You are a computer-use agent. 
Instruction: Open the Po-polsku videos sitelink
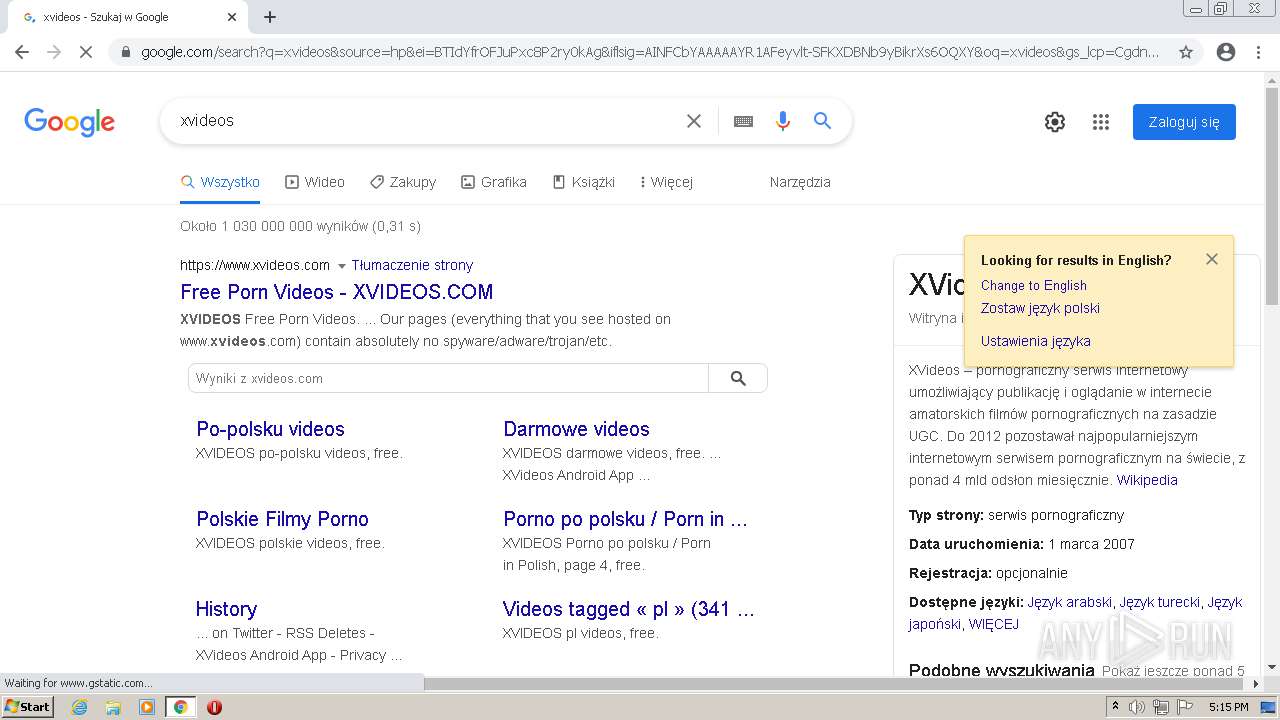(270, 429)
